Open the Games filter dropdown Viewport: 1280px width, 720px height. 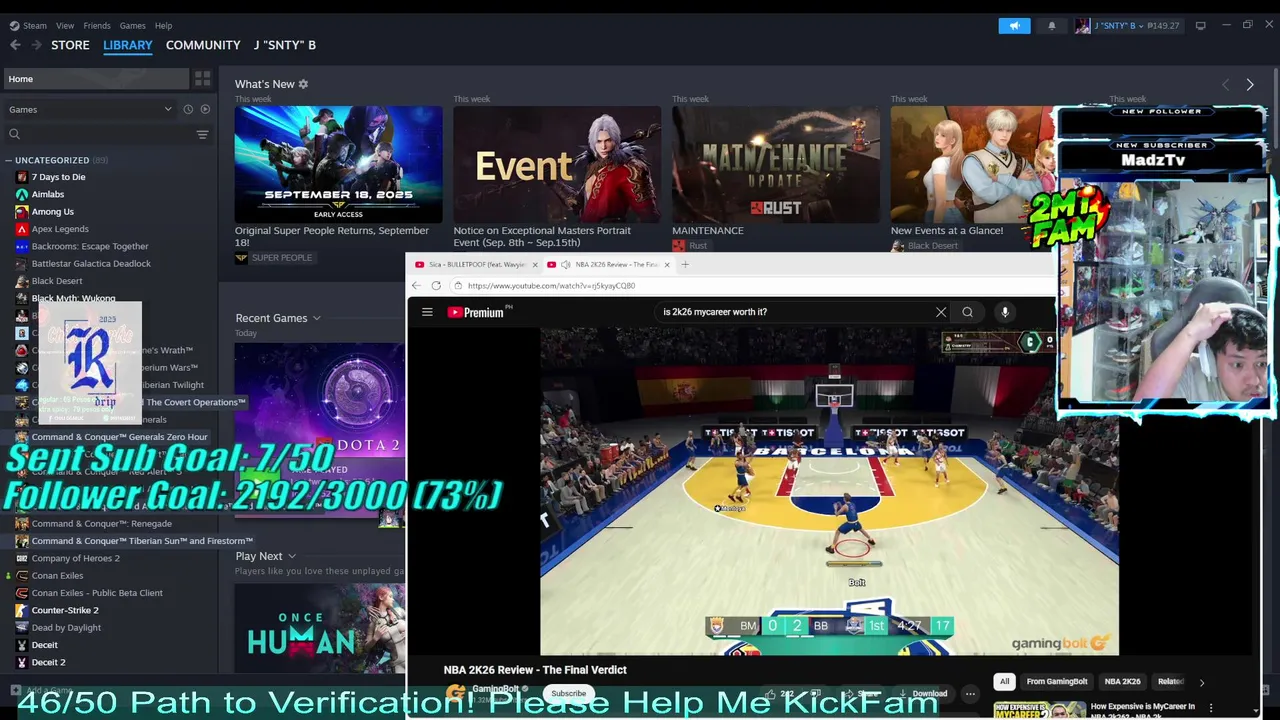point(90,109)
